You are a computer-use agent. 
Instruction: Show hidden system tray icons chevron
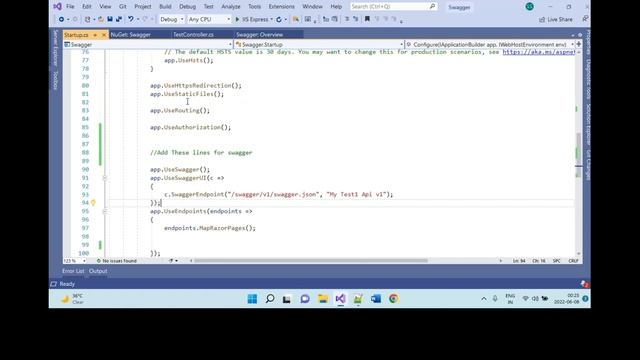484,299
